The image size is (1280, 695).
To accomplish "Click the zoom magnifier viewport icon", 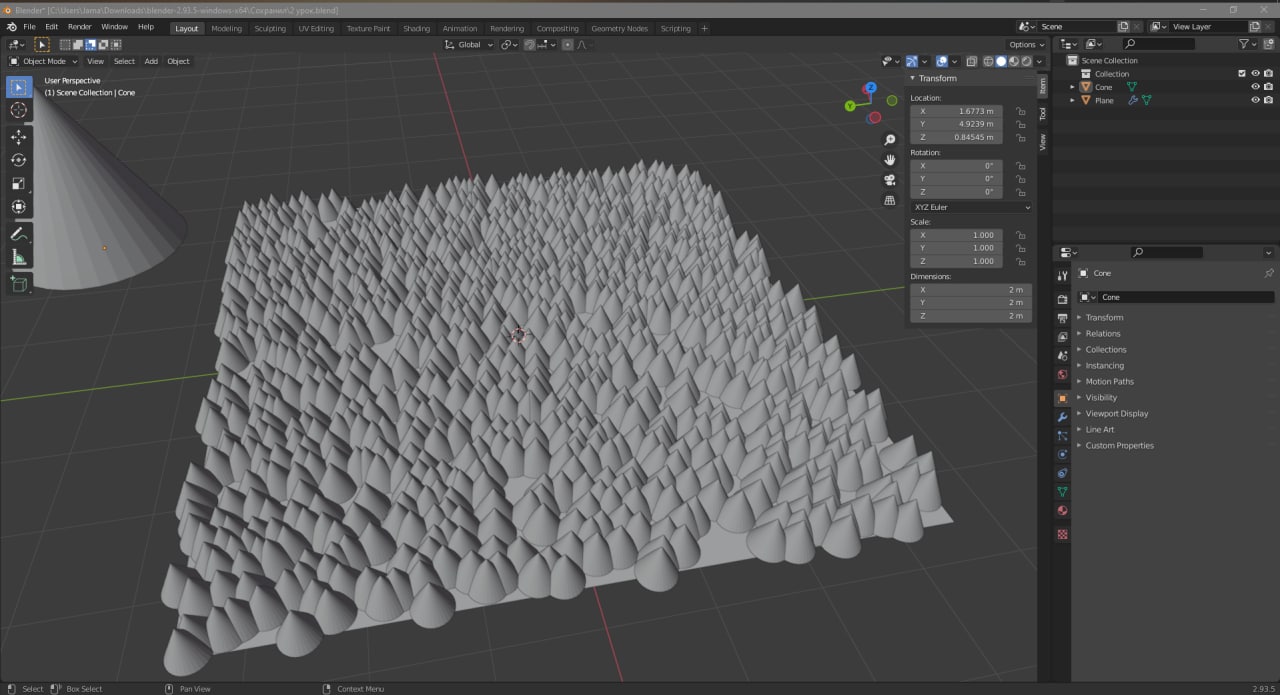I will (x=890, y=140).
